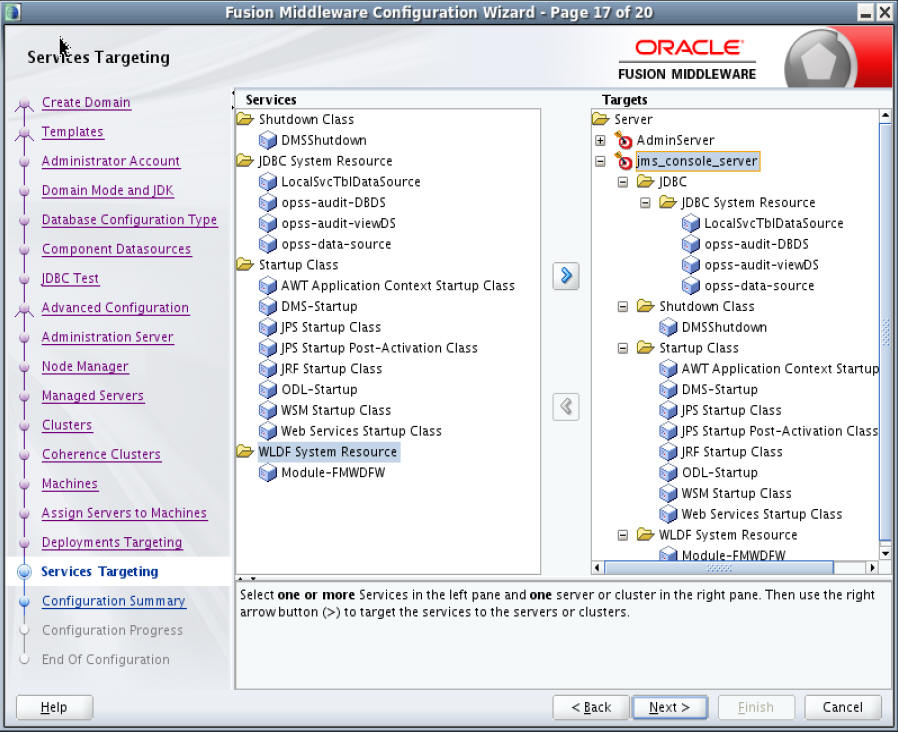Click the JPS Startup Class icon in Targets pane
Image resolution: width=898 pixels, height=732 pixels.
click(x=668, y=410)
